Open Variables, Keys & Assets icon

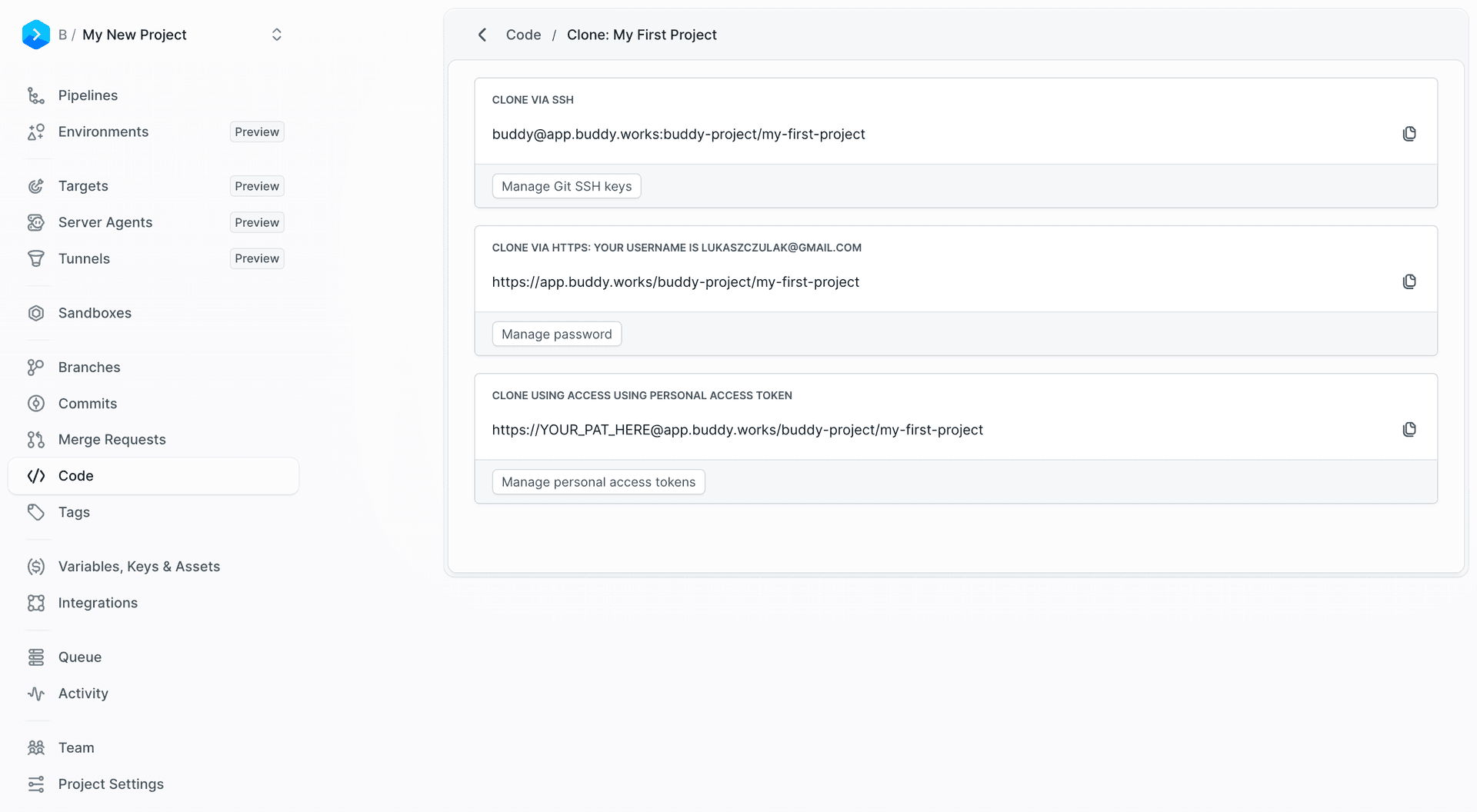36,566
